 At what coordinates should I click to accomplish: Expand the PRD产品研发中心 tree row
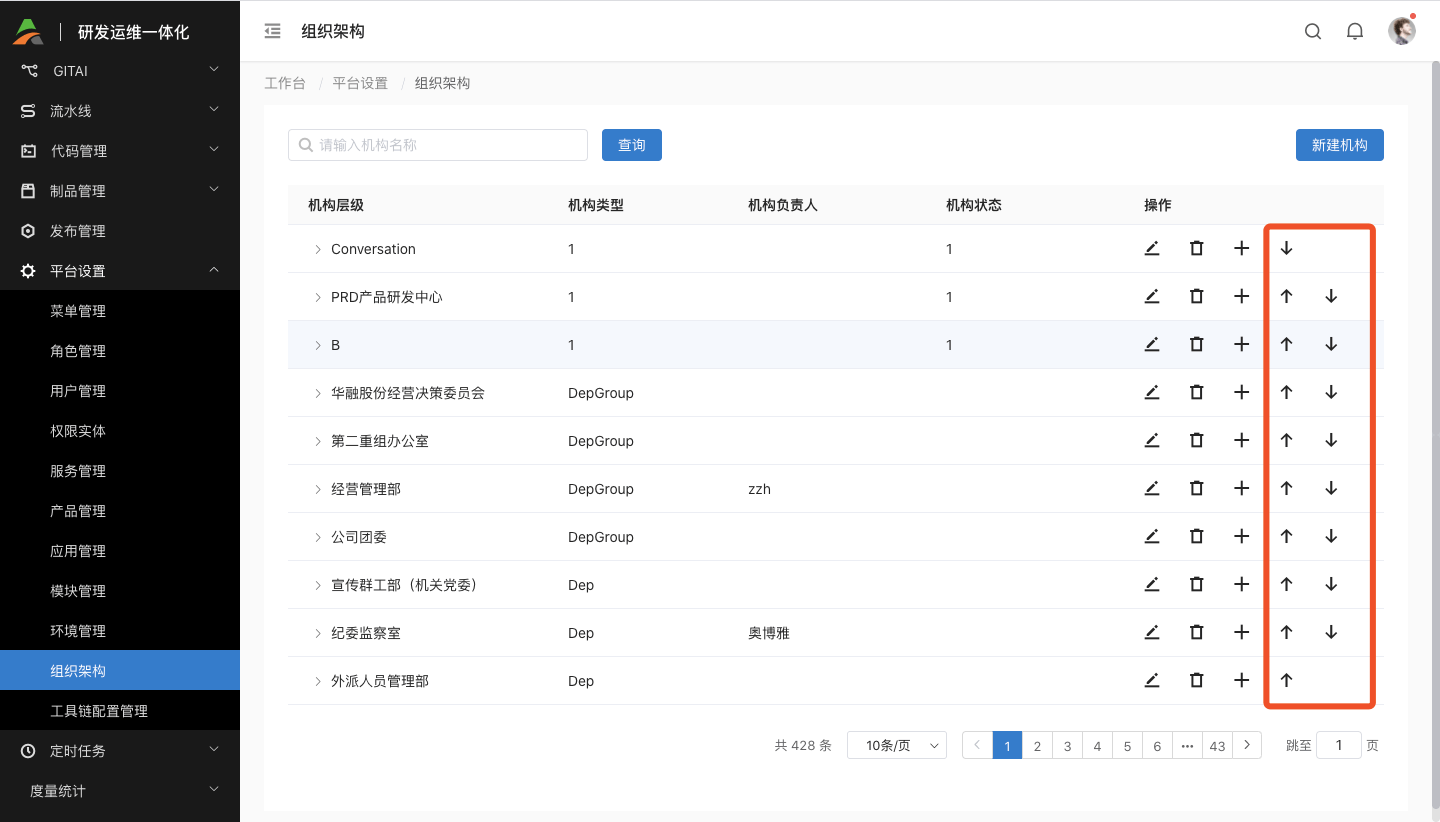[318, 297]
